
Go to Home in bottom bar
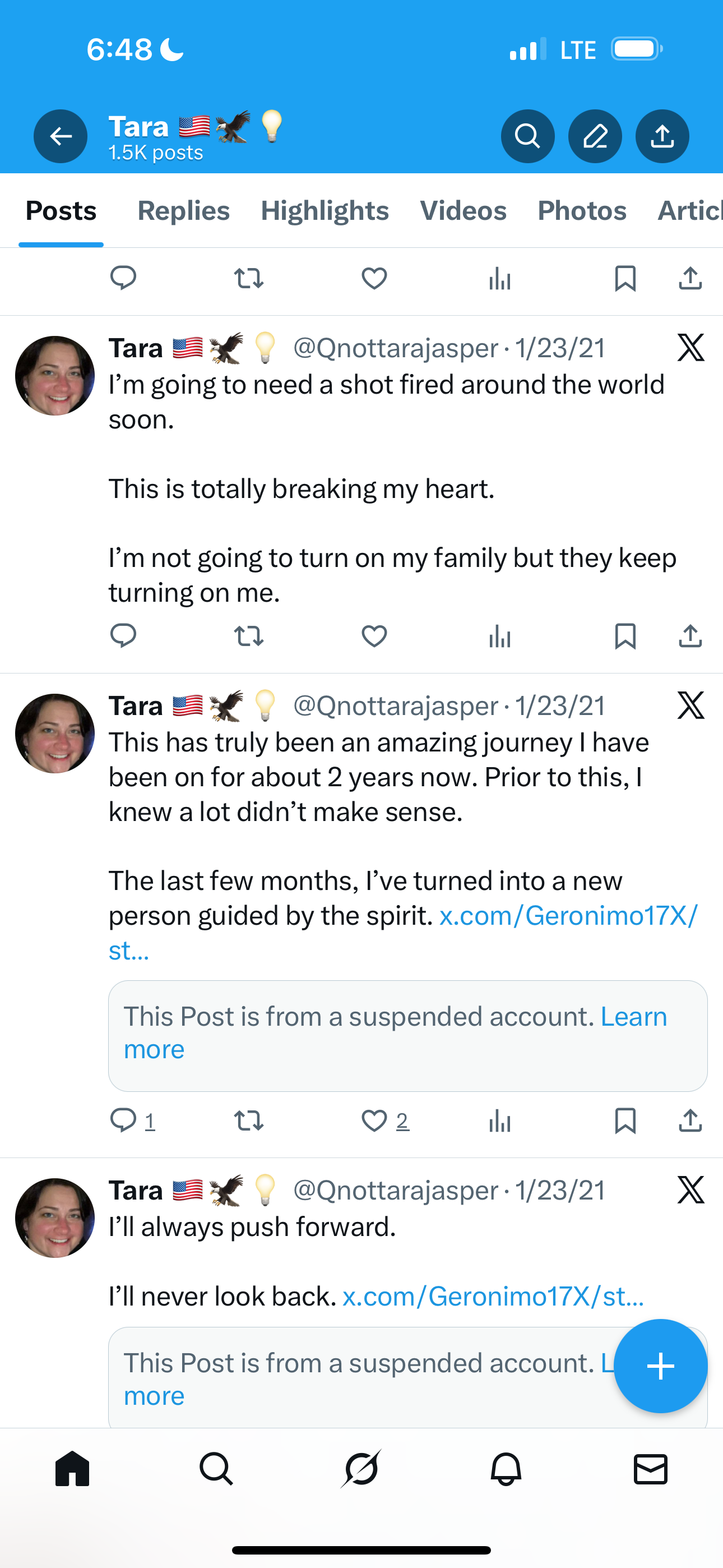72,1469
